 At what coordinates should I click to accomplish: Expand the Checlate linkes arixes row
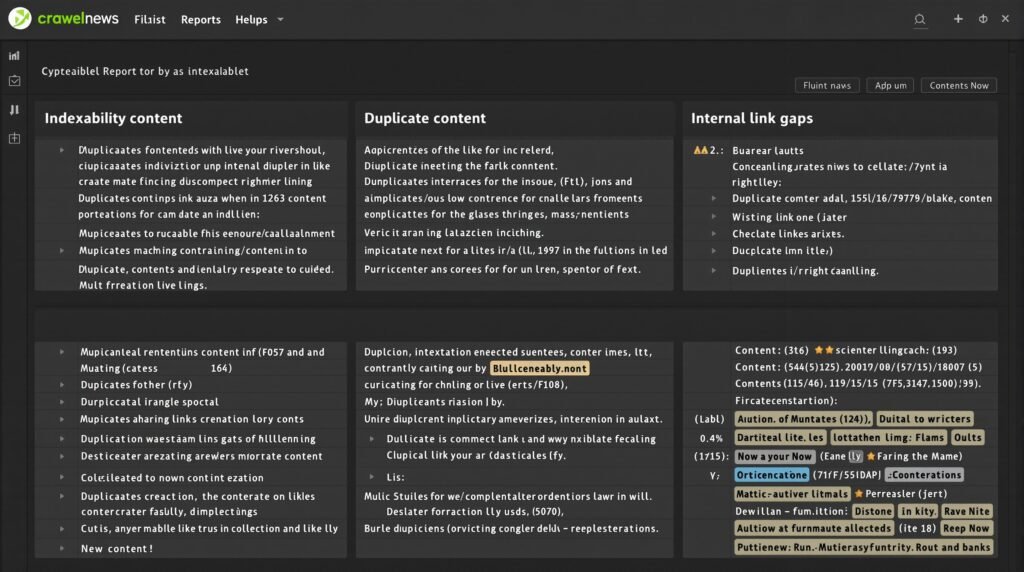714,234
